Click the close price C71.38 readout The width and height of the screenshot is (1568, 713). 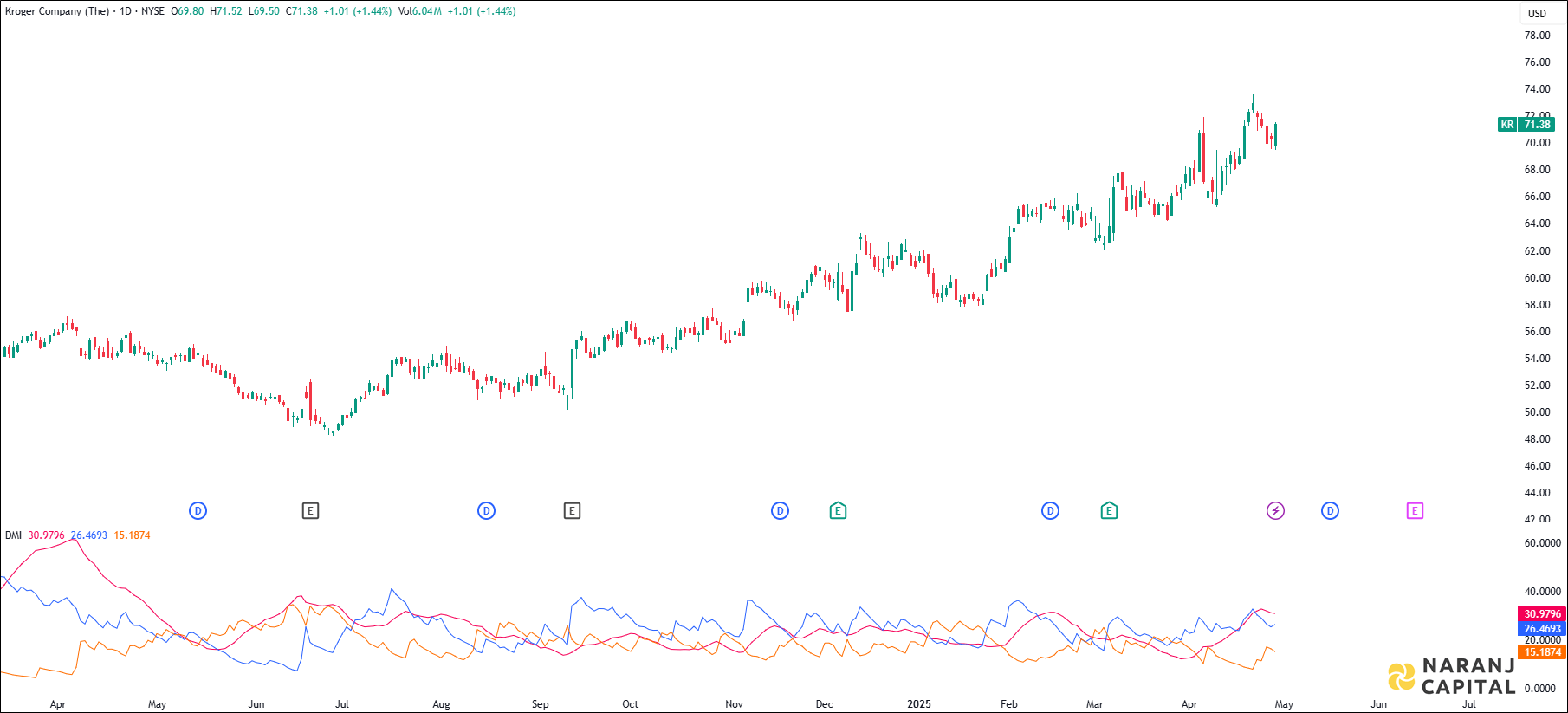click(301, 11)
